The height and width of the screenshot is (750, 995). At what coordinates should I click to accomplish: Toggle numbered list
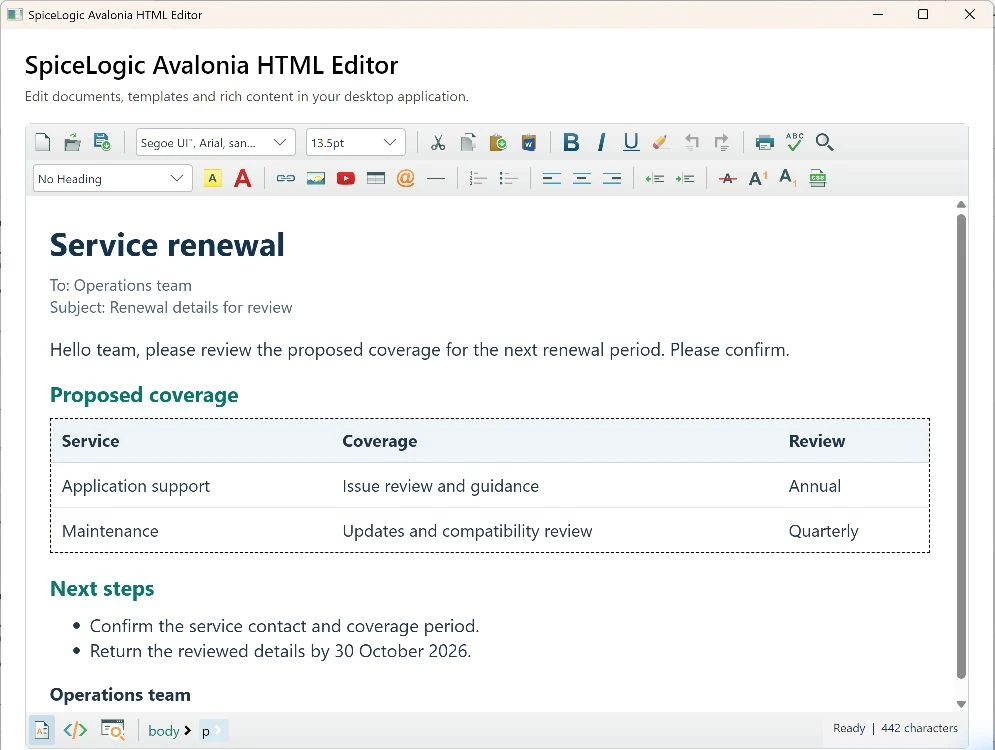coord(478,178)
